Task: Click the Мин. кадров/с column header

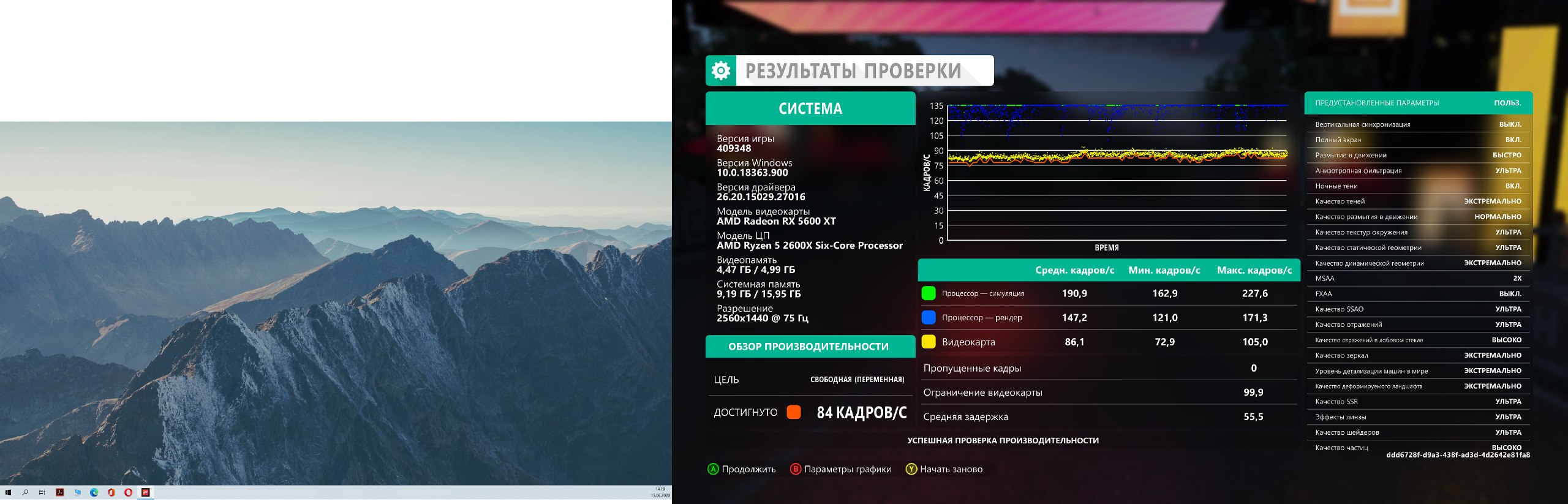Action: pyautogui.click(x=1164, y=270)
